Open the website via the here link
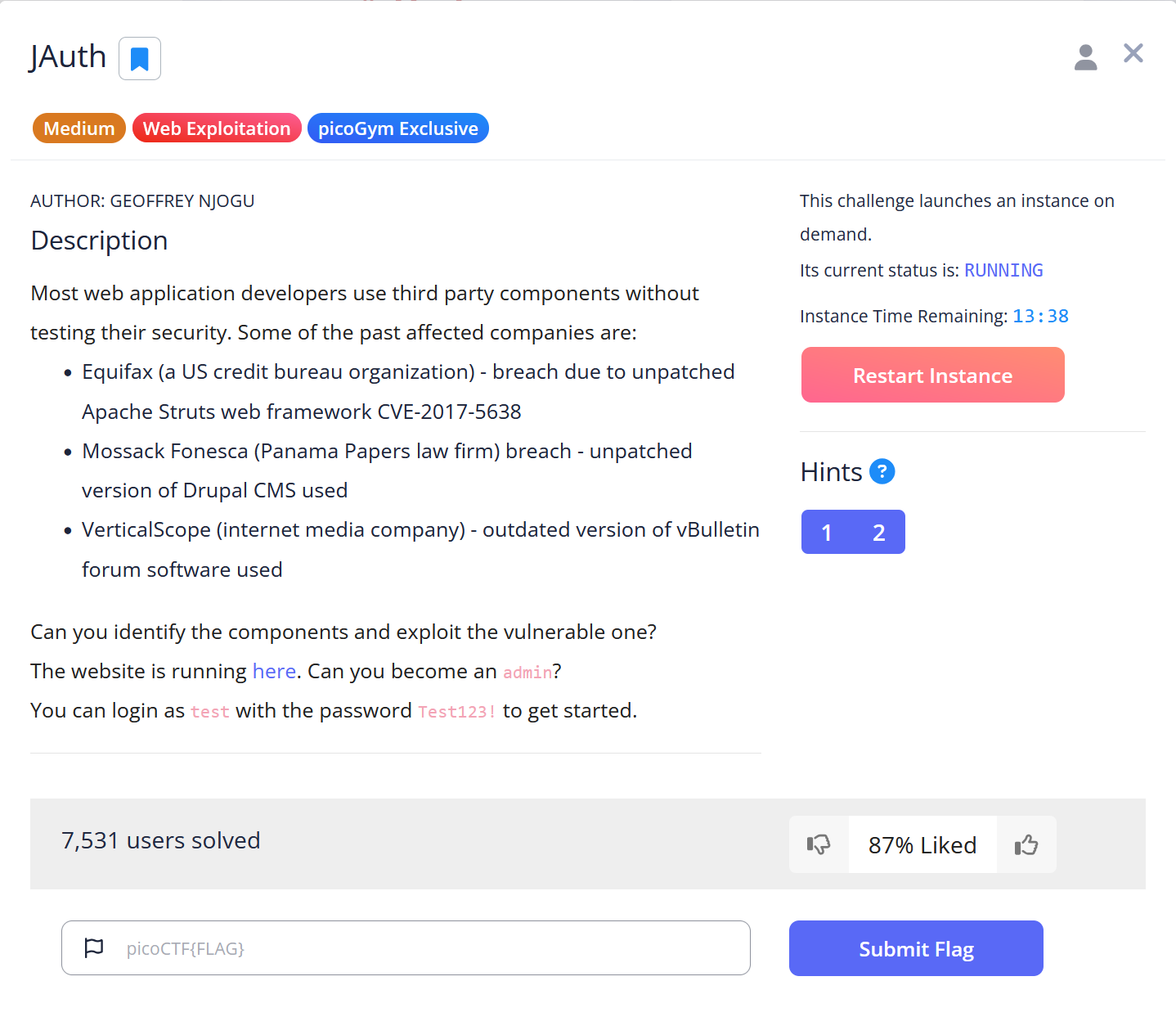 coord(274,671)
